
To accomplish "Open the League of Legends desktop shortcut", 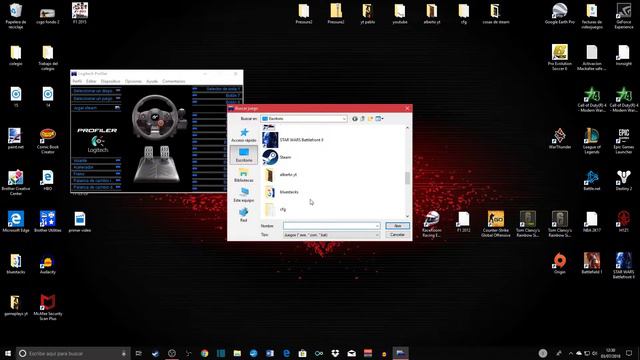I will 591,141.
